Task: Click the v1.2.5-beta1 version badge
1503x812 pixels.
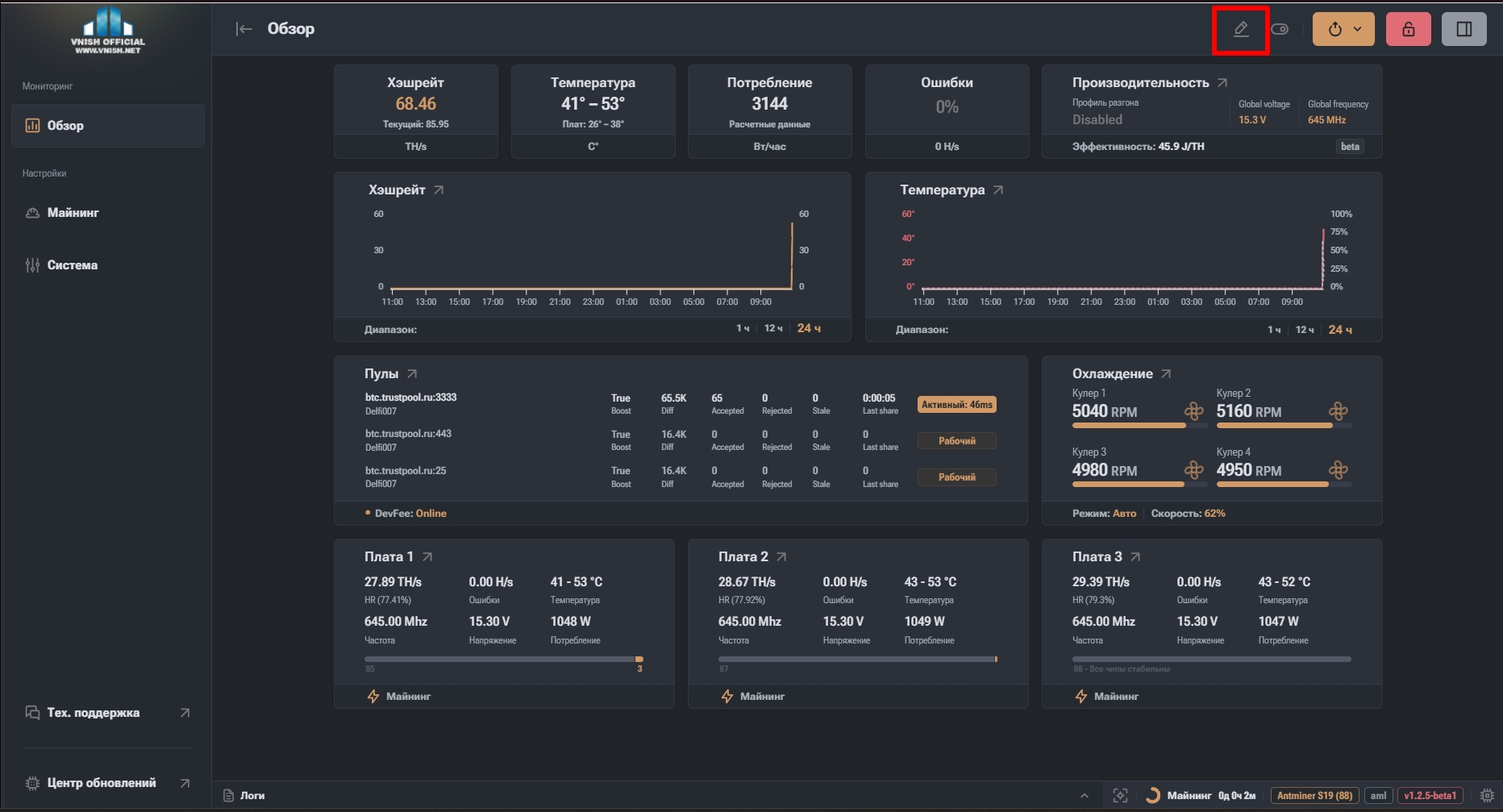Action: (1430, 796)
